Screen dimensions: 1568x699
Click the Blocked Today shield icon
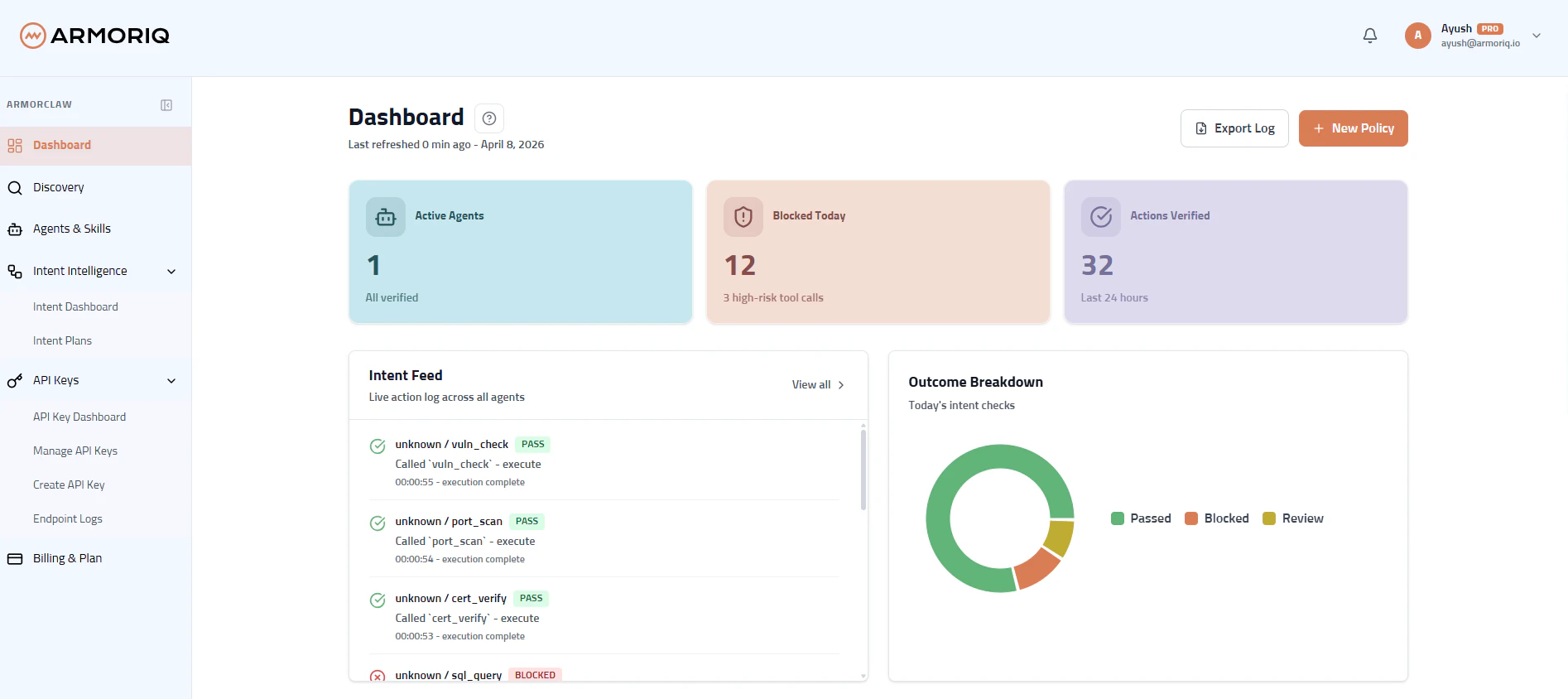point(743,217)
